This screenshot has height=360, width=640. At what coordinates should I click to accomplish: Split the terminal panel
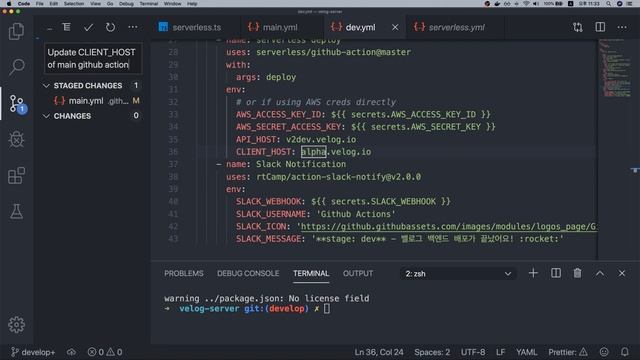click(x=556, y=273)
